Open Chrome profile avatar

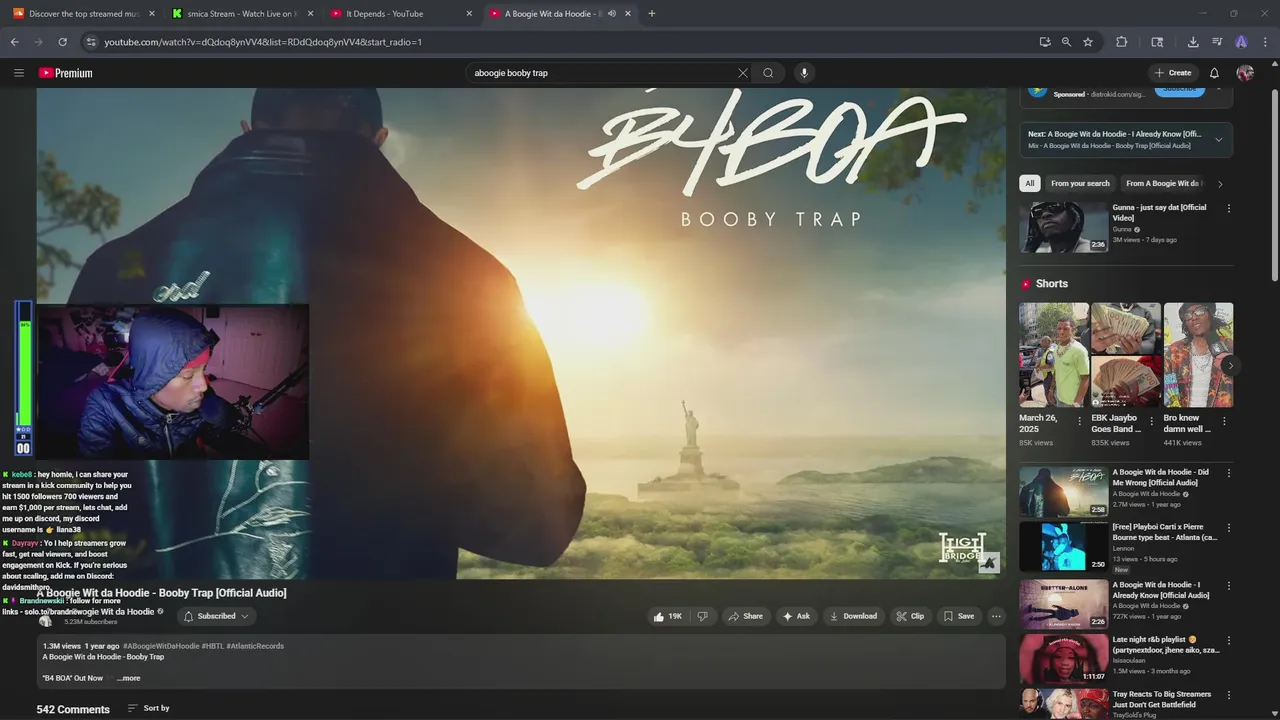pos(1241,42)
